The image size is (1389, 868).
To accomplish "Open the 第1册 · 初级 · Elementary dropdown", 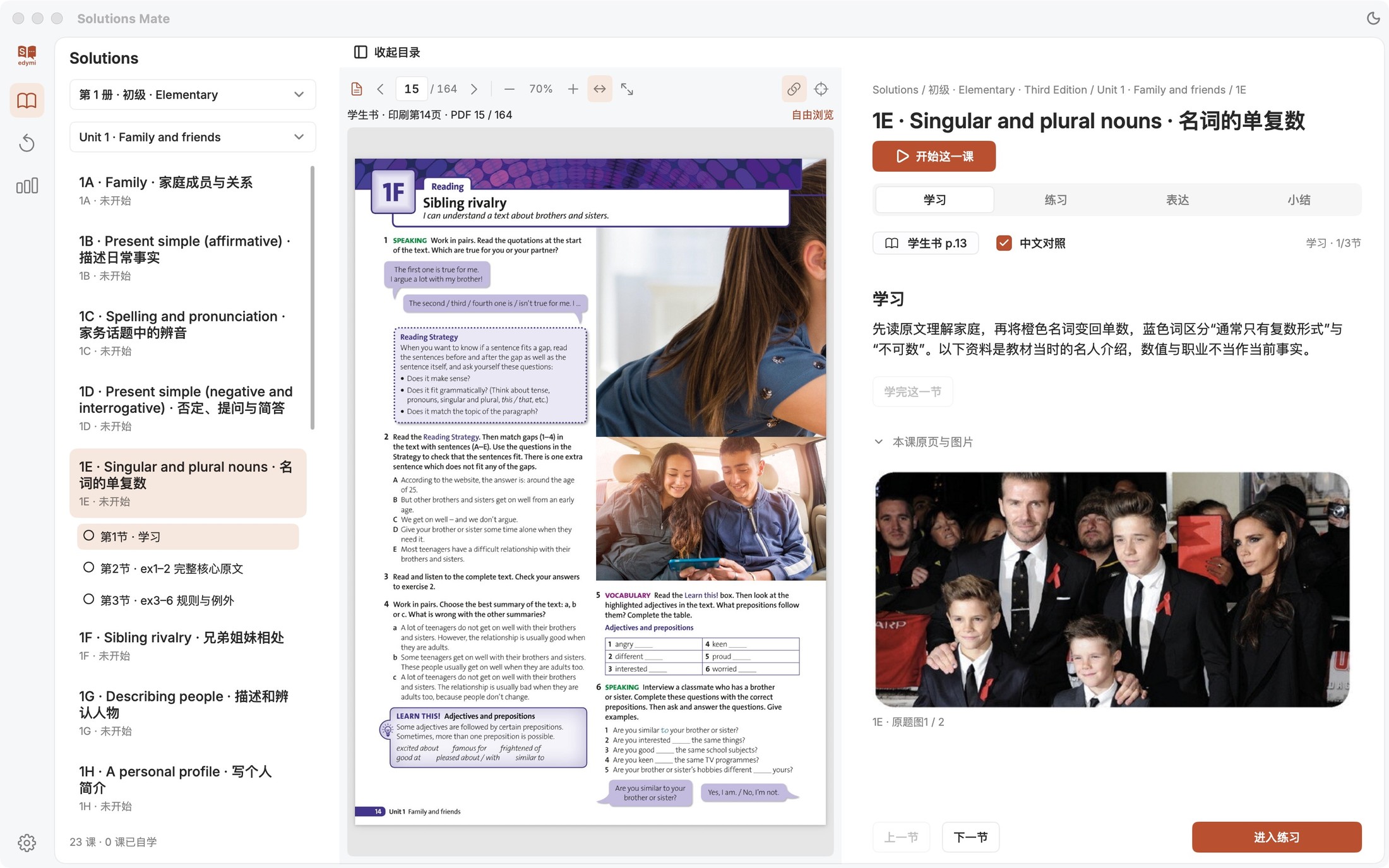I will tap(193, 95).
